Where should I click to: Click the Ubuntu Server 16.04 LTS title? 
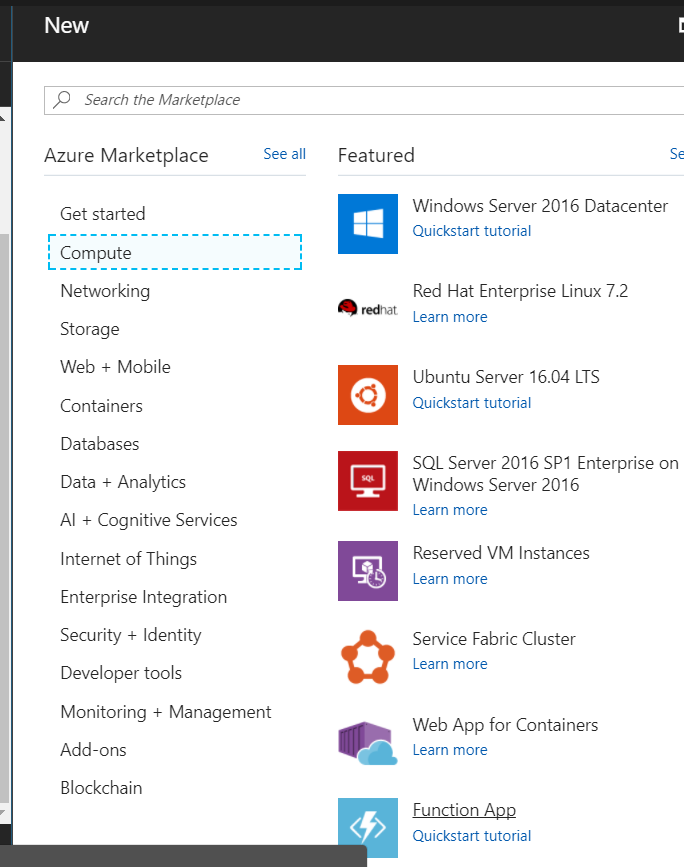coord(506,377)
